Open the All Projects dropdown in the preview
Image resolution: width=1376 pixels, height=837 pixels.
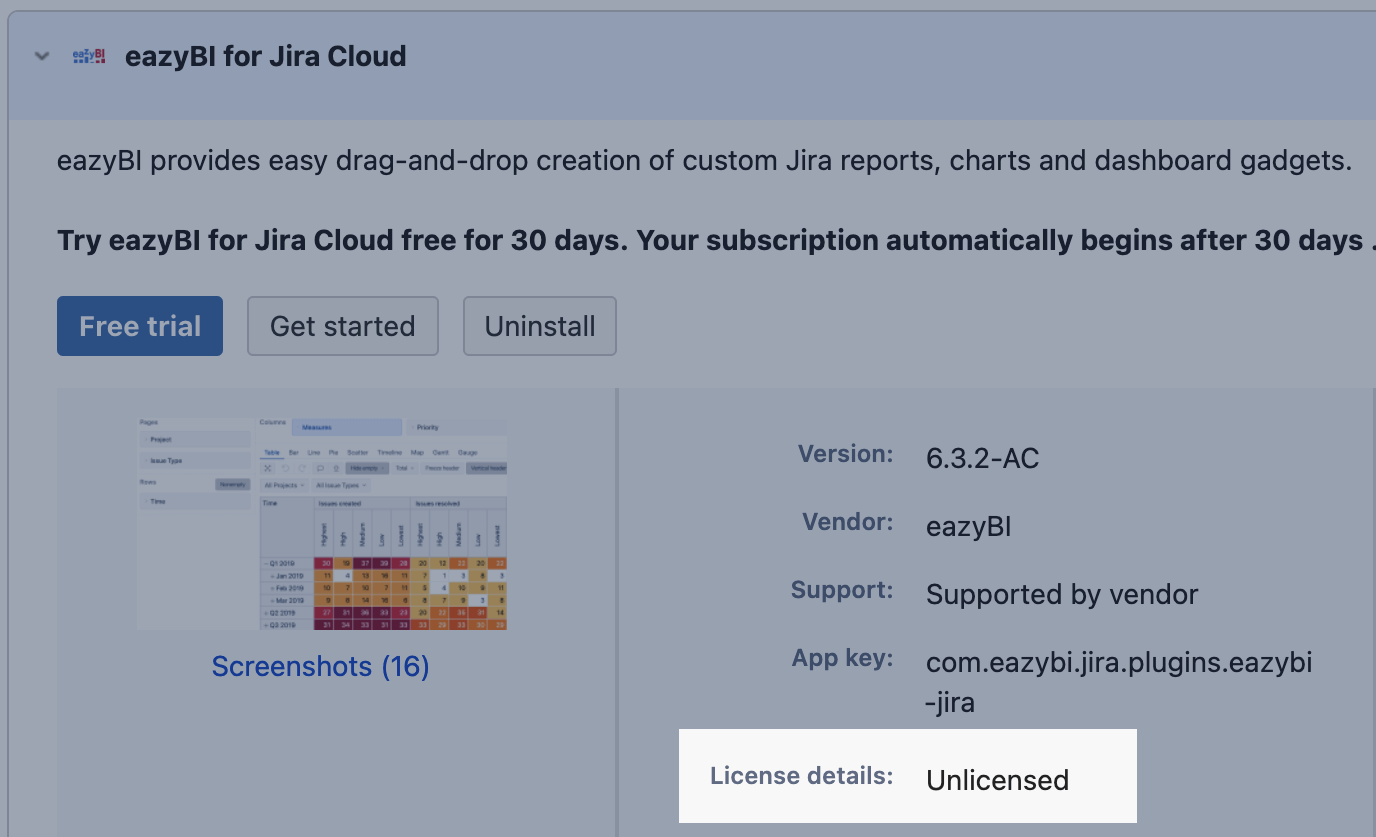pos(284,485)
